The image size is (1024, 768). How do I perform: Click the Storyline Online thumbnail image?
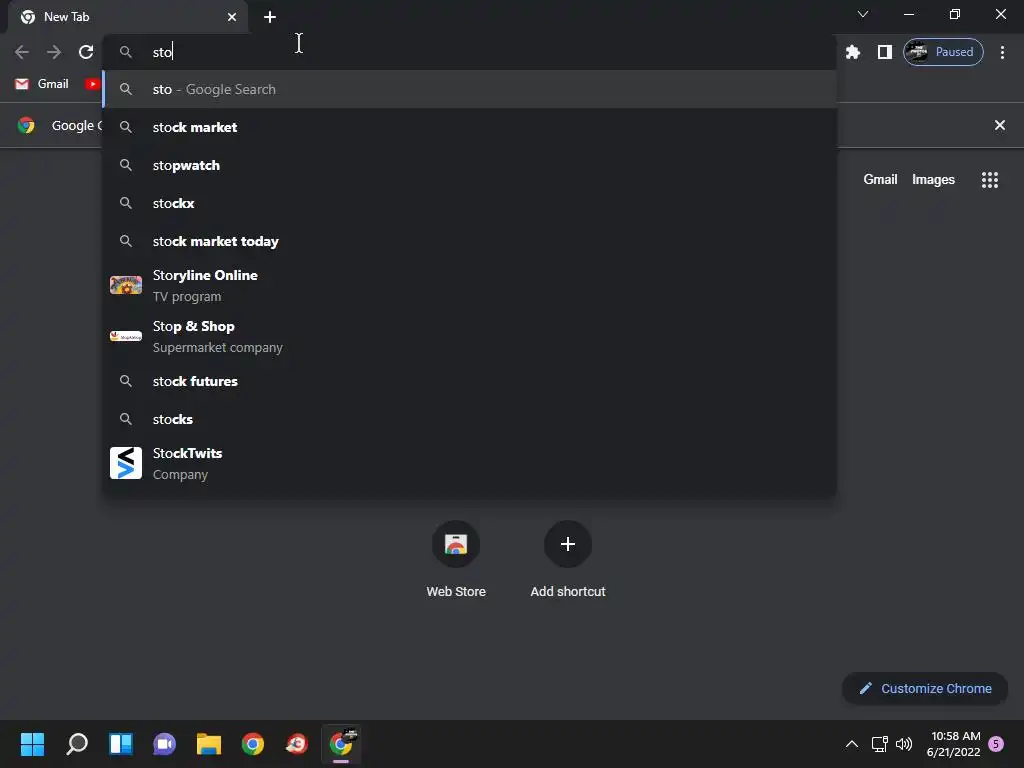click(126, 285)
